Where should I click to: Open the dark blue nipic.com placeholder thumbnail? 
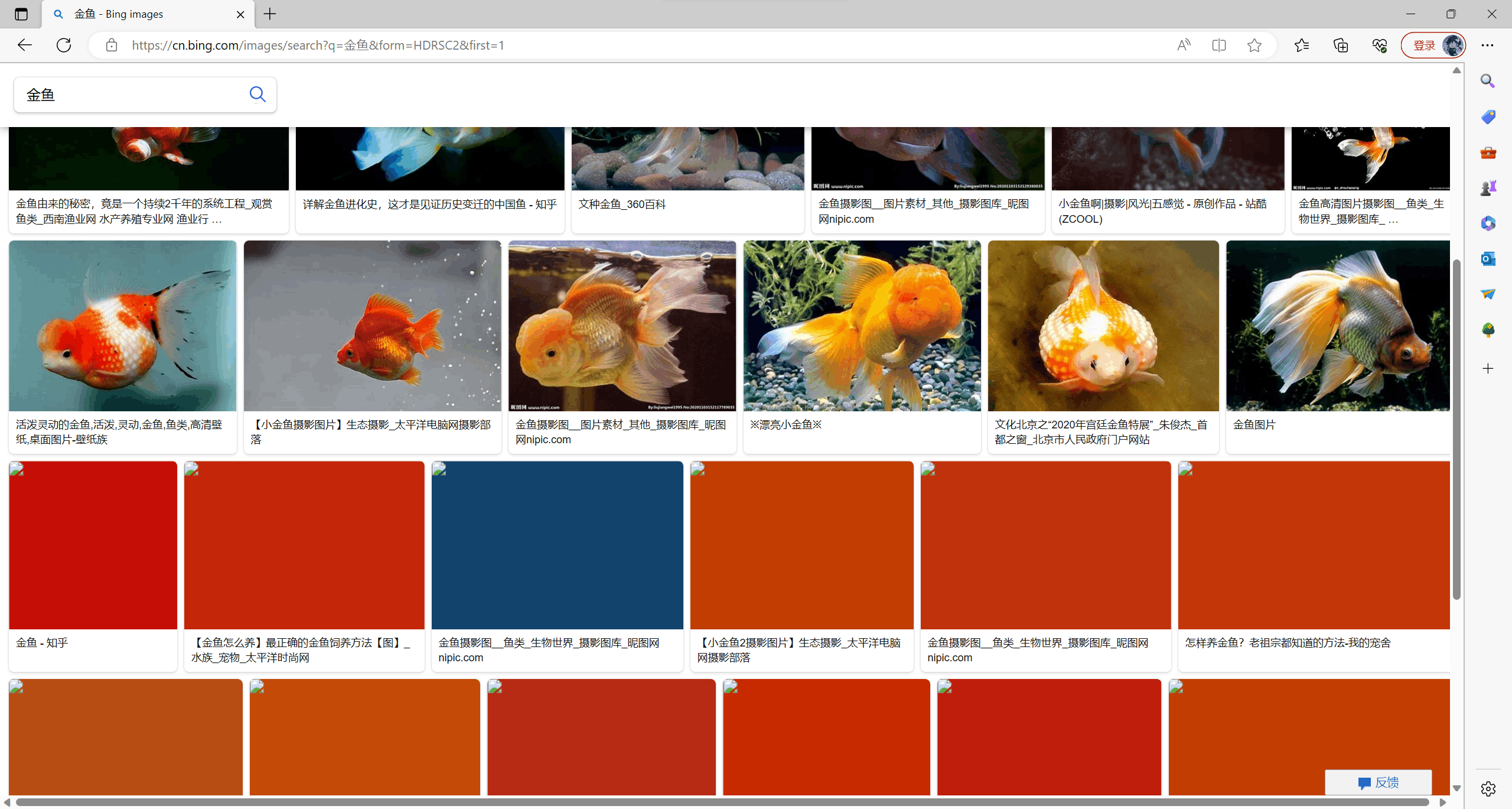pos(558,545)
